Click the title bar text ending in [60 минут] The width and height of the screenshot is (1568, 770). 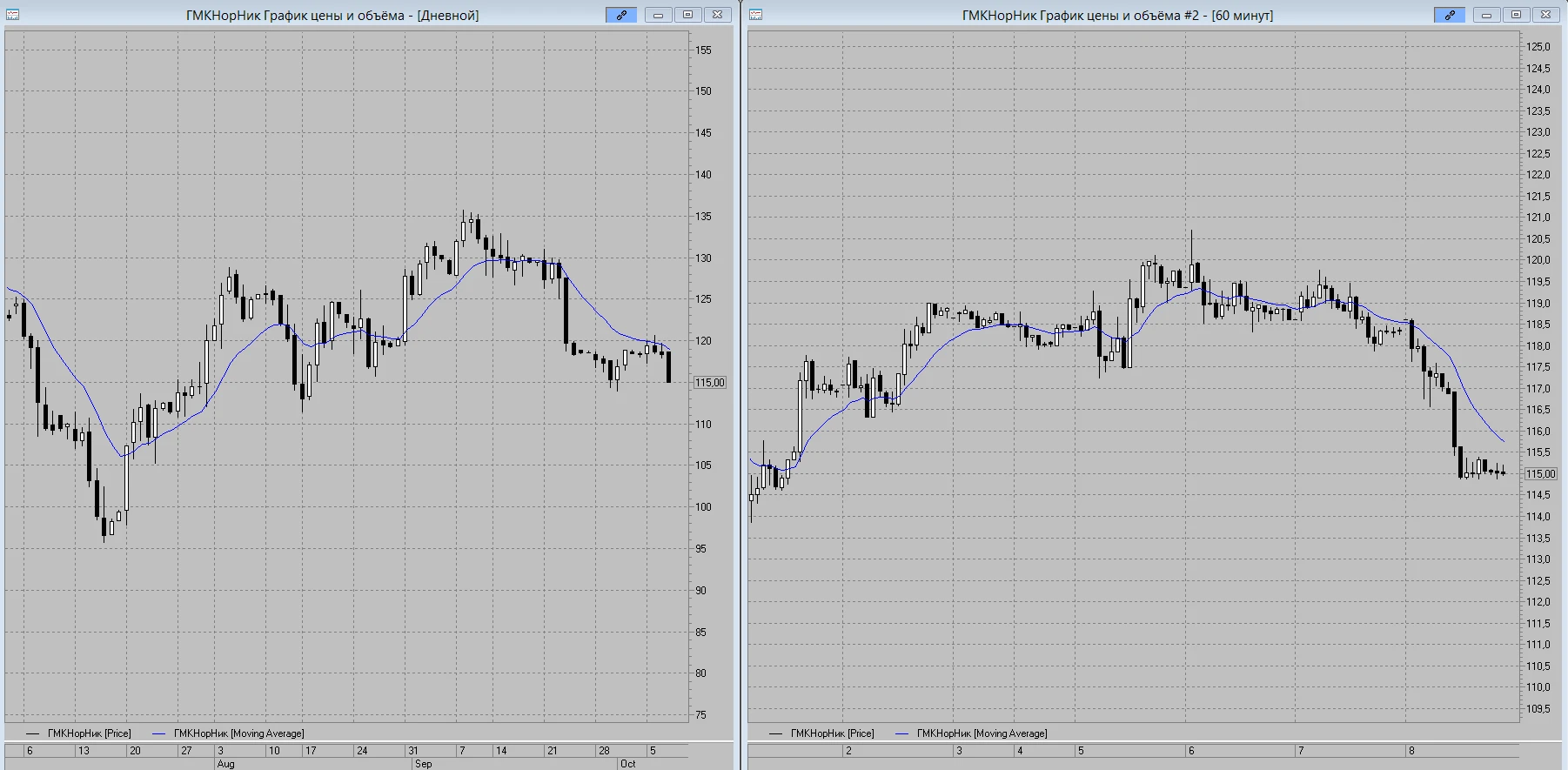pyautogui.click(x=1117, y=16)
